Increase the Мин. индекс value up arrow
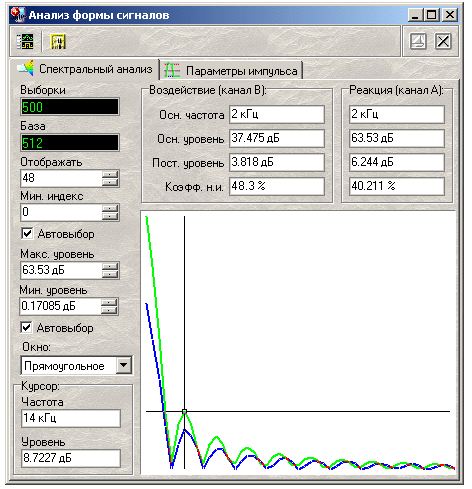The height and width of the screenshot is (489, 472). (110, 208)
